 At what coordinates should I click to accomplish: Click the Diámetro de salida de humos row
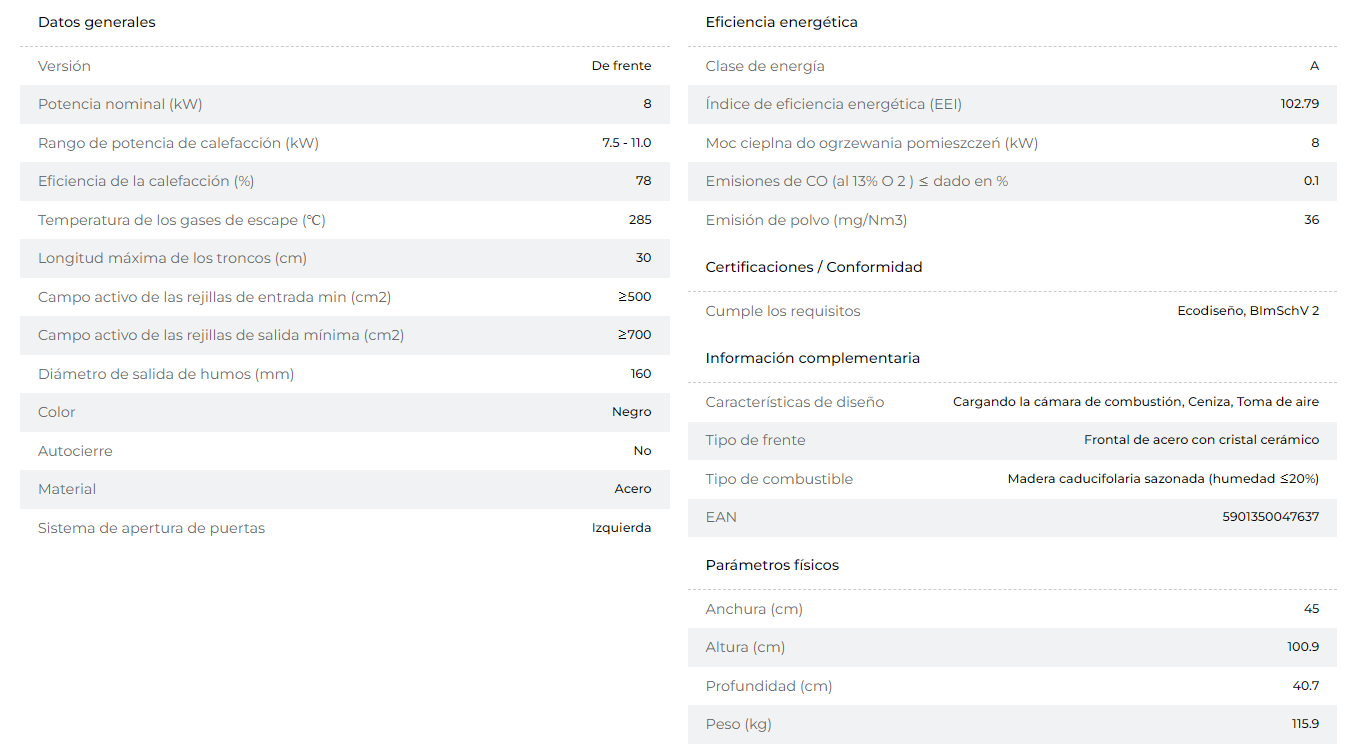coord(345,374)
